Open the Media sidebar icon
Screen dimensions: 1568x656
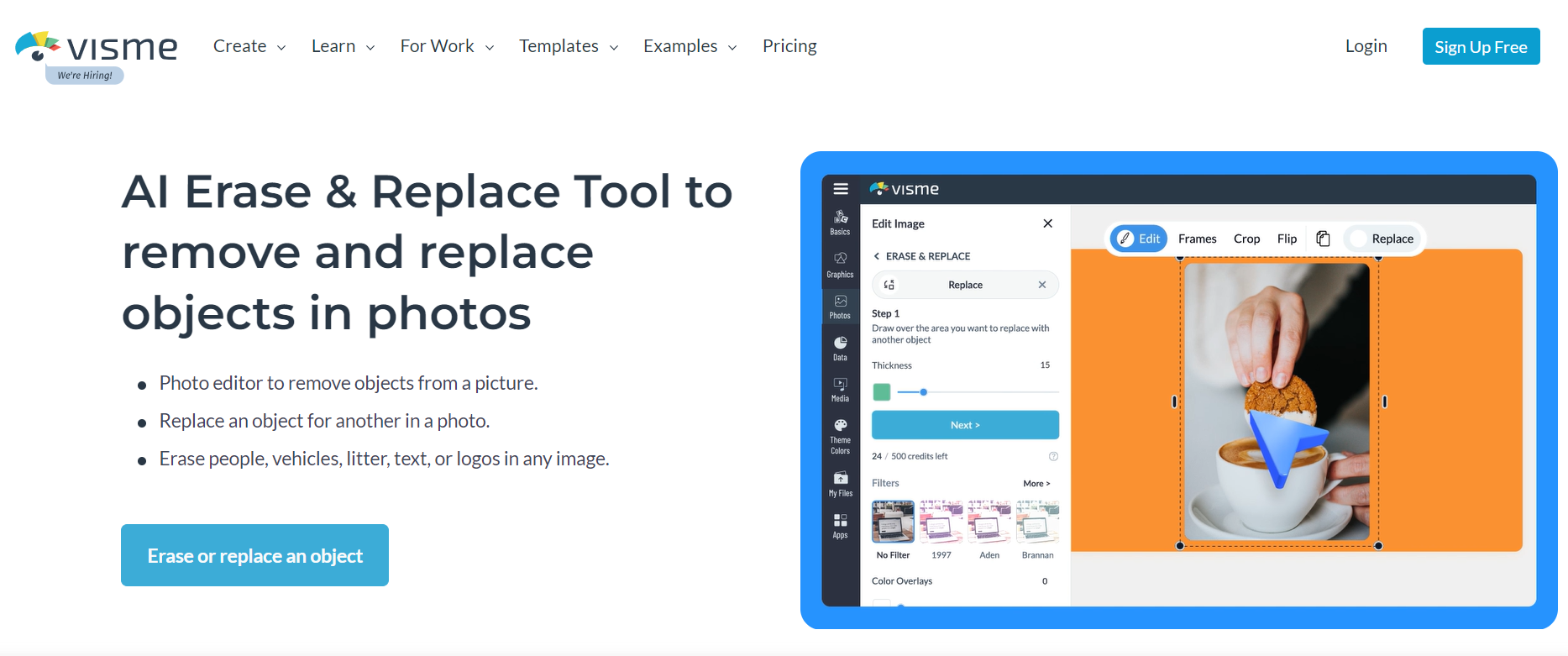coord(840,389)
